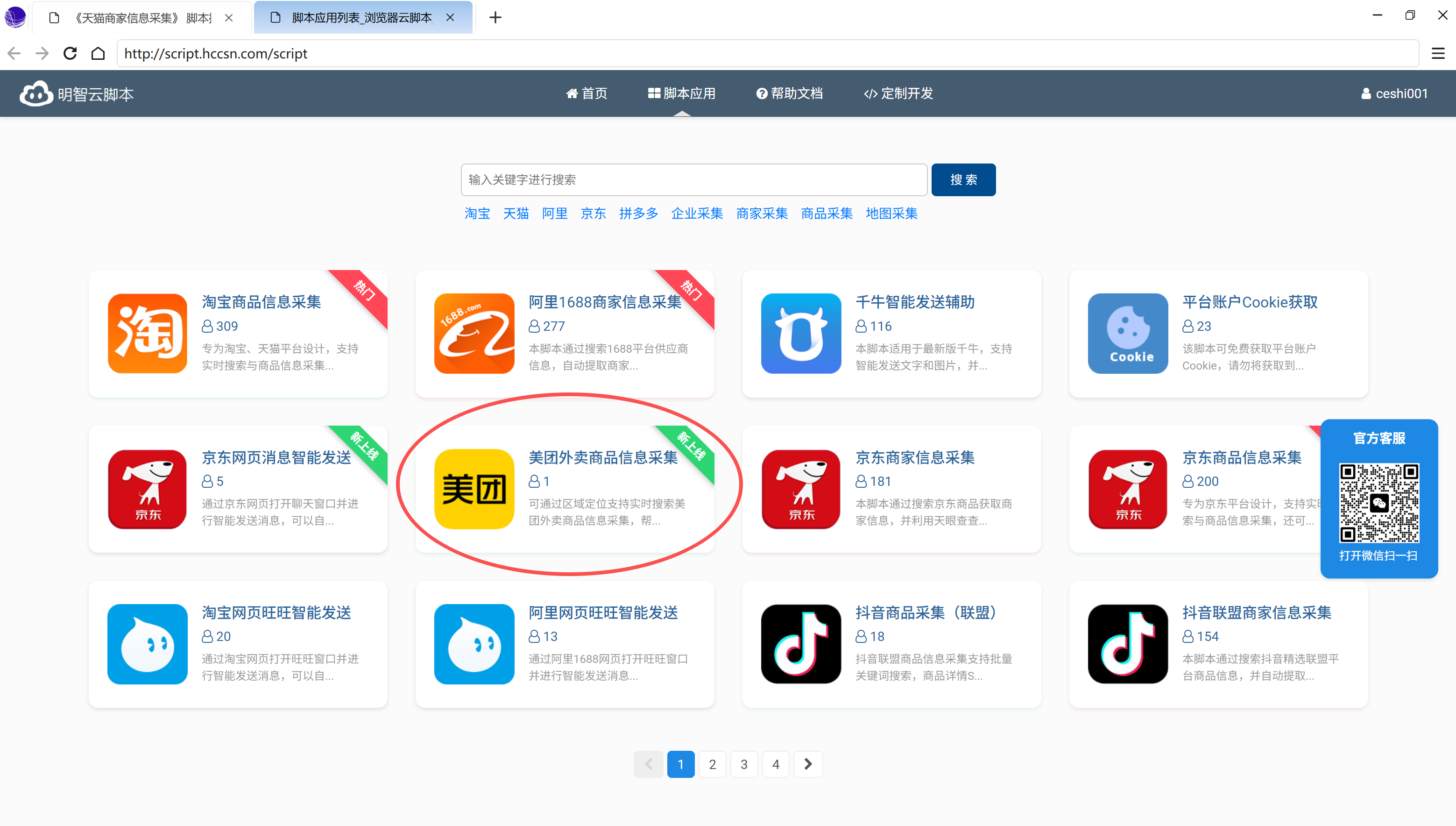The width and height of the screenshot is (1456, 826).
Task: Open the Cookie app icon
Action: [x=1128, y=334]
